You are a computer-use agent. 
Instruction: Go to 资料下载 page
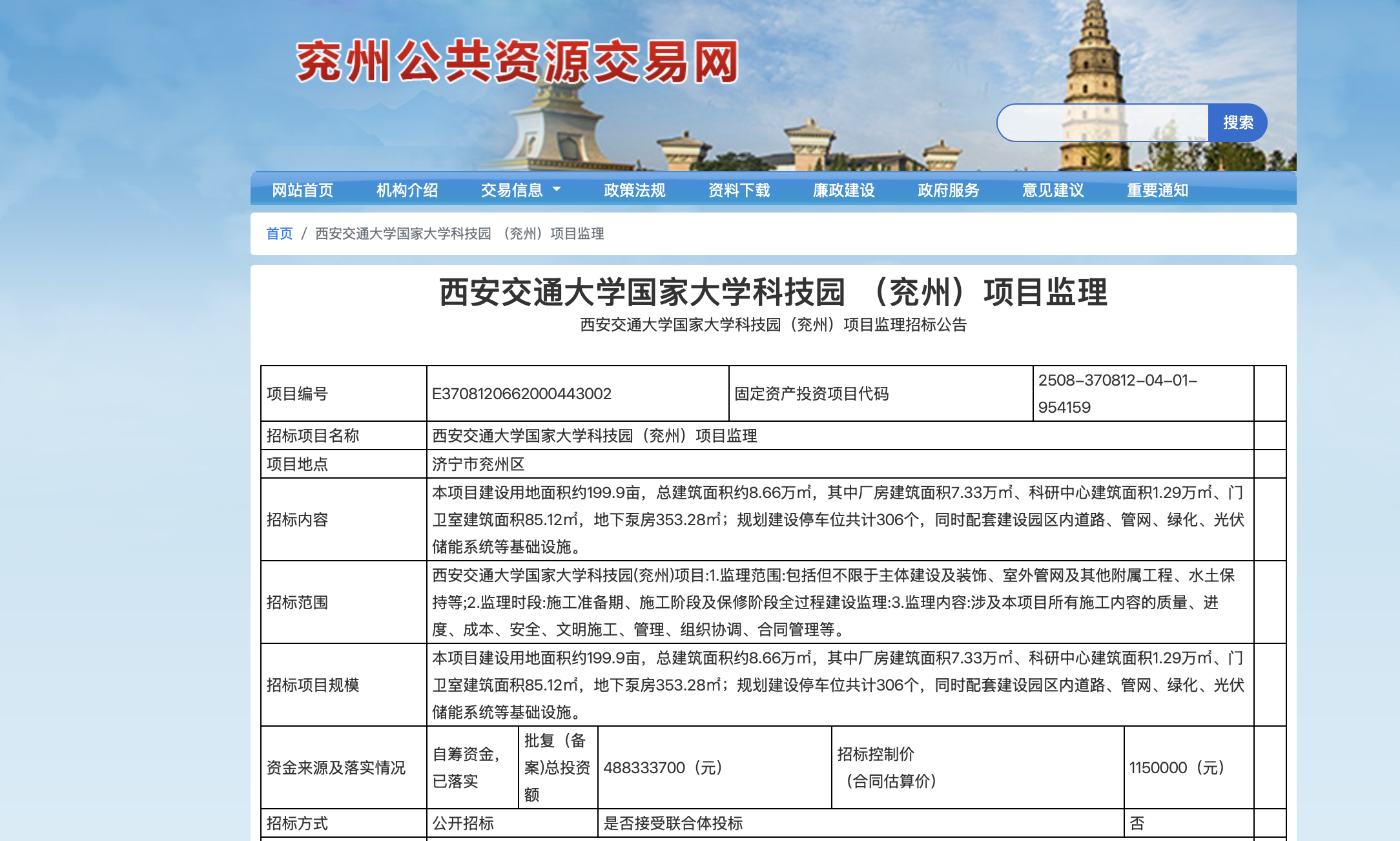click(x=739, y=190)
